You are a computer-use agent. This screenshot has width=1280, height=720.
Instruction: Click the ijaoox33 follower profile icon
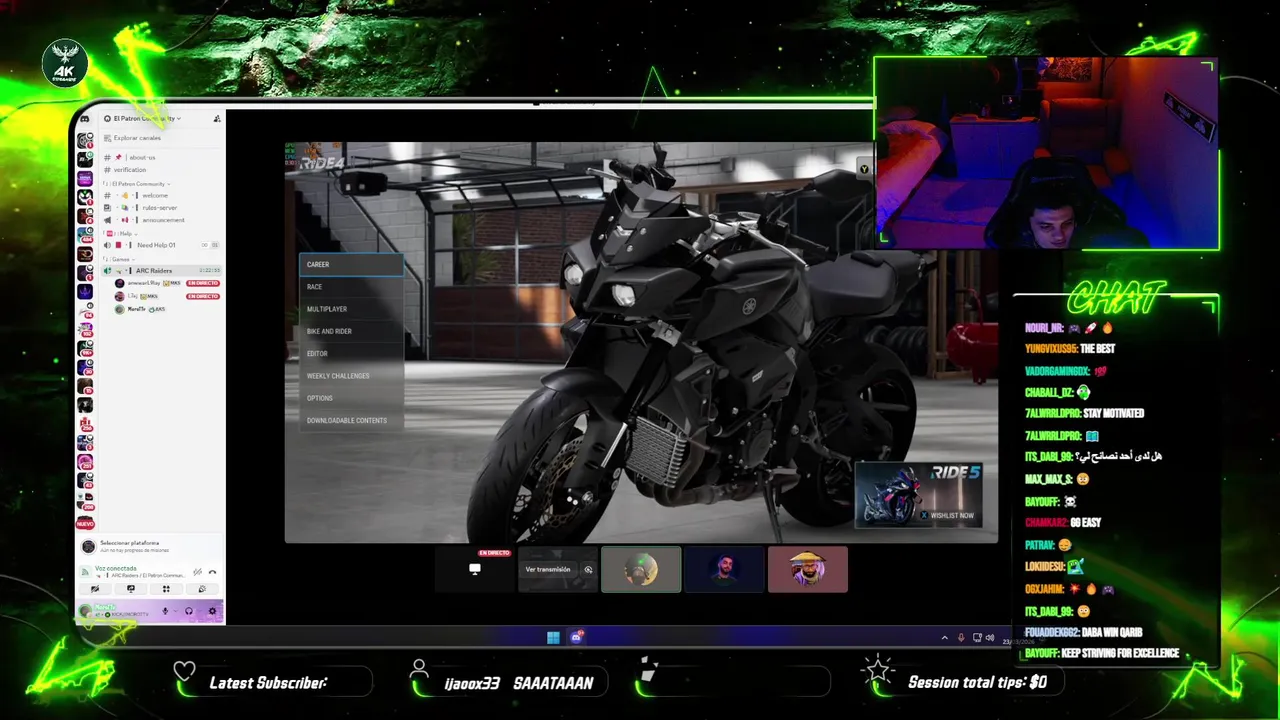pyautogui.click(x=420, y=670)
